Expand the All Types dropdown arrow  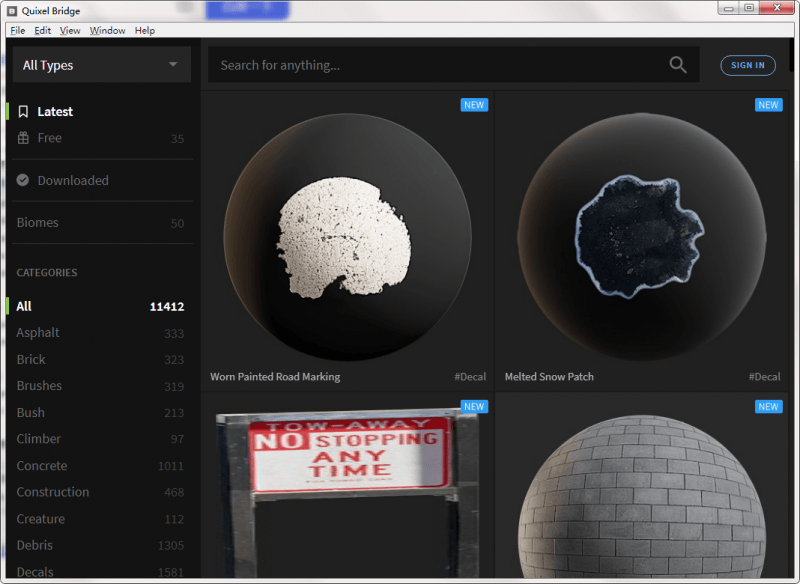coord(173,65)
